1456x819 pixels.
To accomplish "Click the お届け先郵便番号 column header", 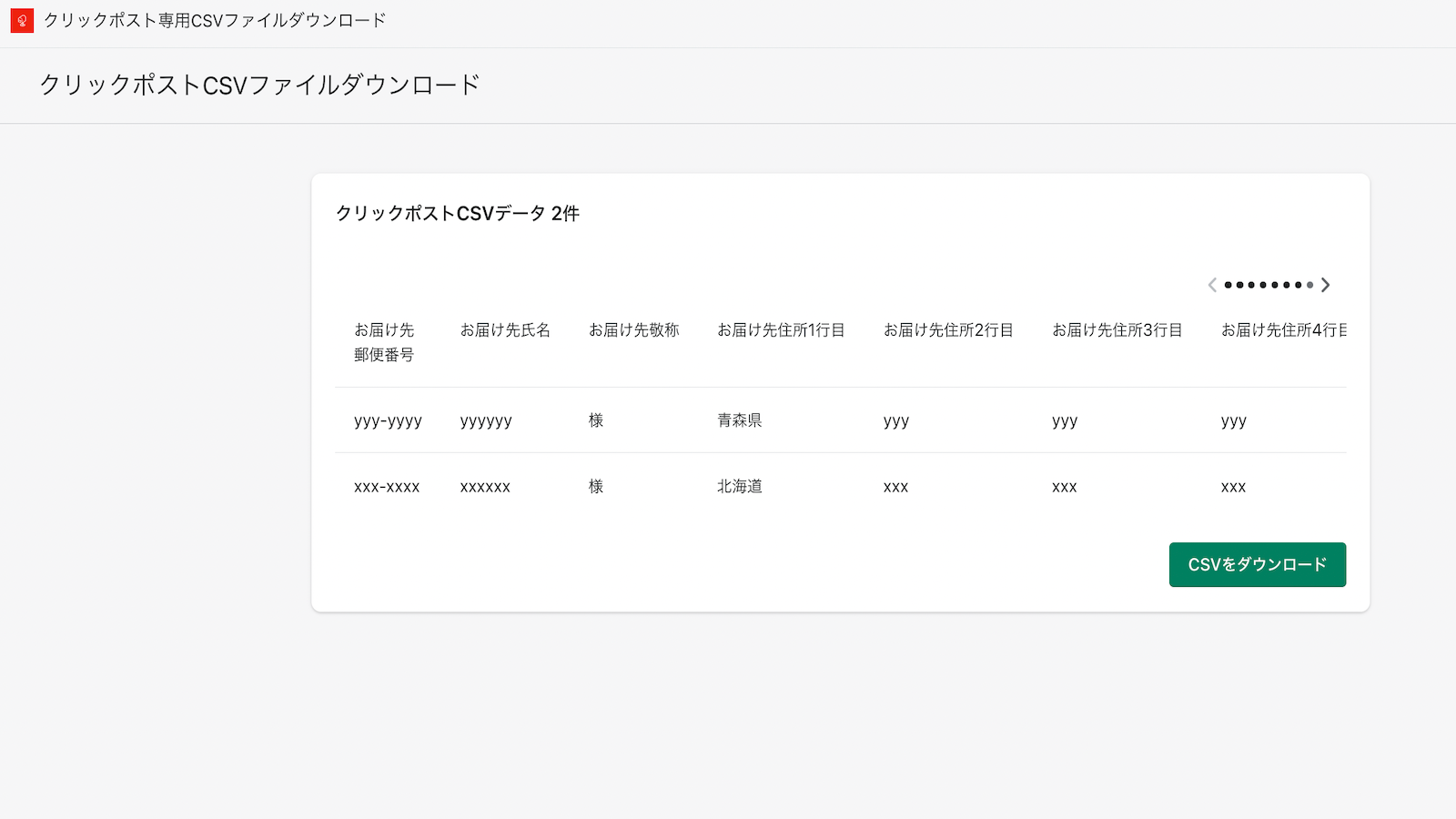I will click(384, 341).
